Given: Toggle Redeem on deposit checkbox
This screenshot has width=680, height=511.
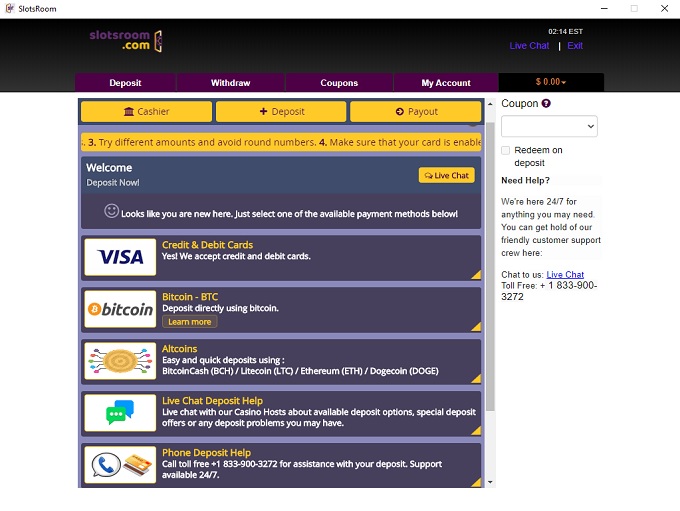Looking at the screenshot, I should pos(505,150).
